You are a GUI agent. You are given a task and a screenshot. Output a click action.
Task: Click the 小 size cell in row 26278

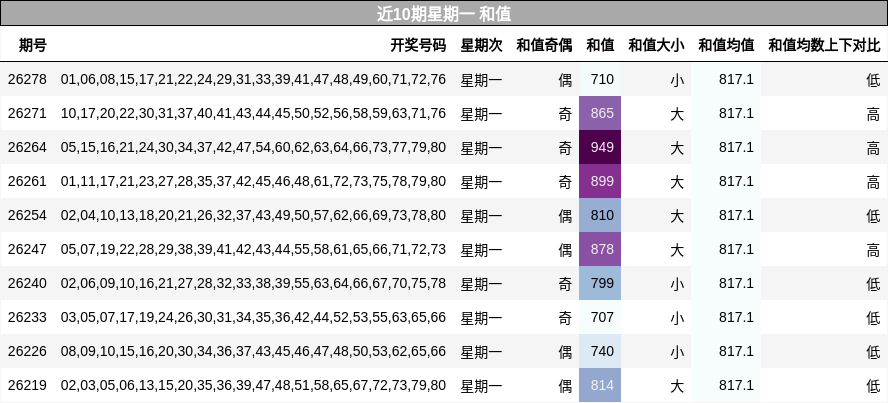[x=677, y=80]
